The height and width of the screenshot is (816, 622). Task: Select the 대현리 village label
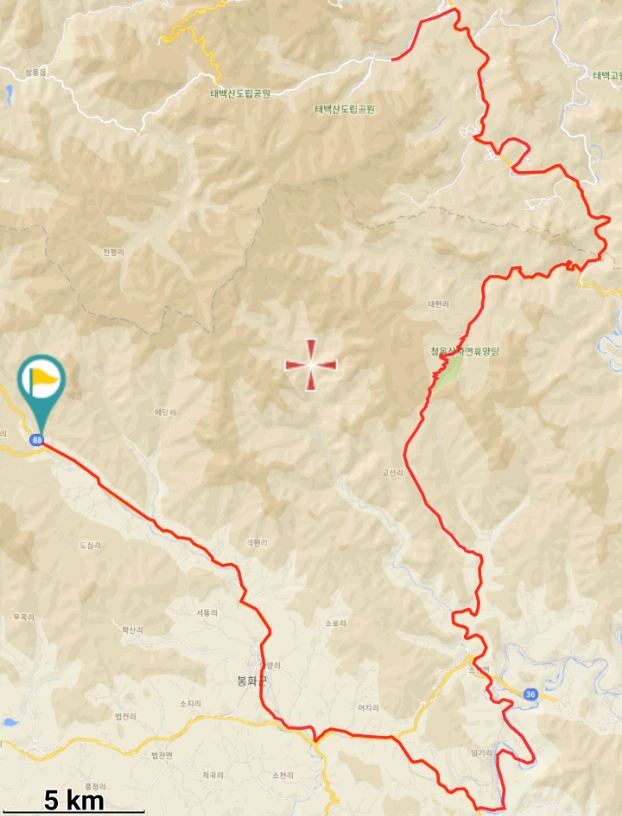click(438, 304)
